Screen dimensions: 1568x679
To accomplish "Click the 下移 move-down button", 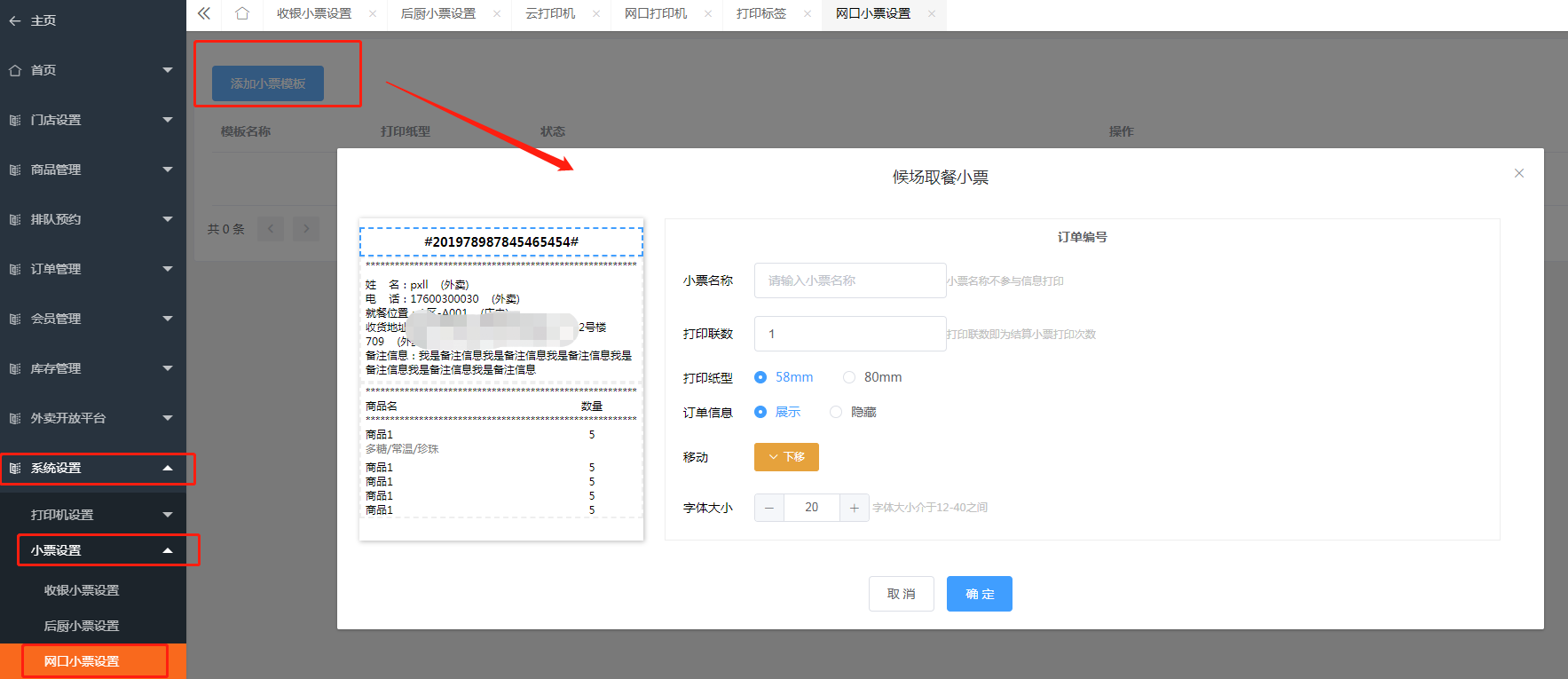I will [786, 457].
